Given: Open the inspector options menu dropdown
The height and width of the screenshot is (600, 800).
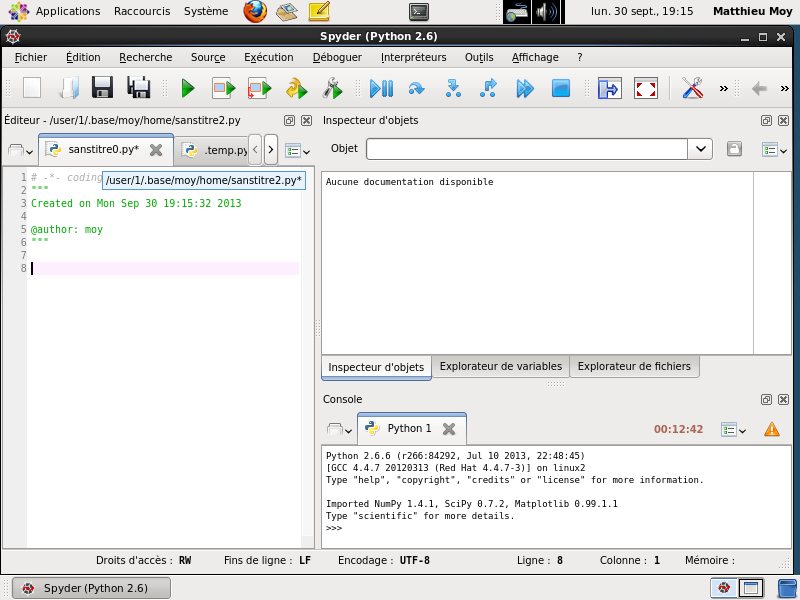Looking at the screenshot, I should (774, 150).
